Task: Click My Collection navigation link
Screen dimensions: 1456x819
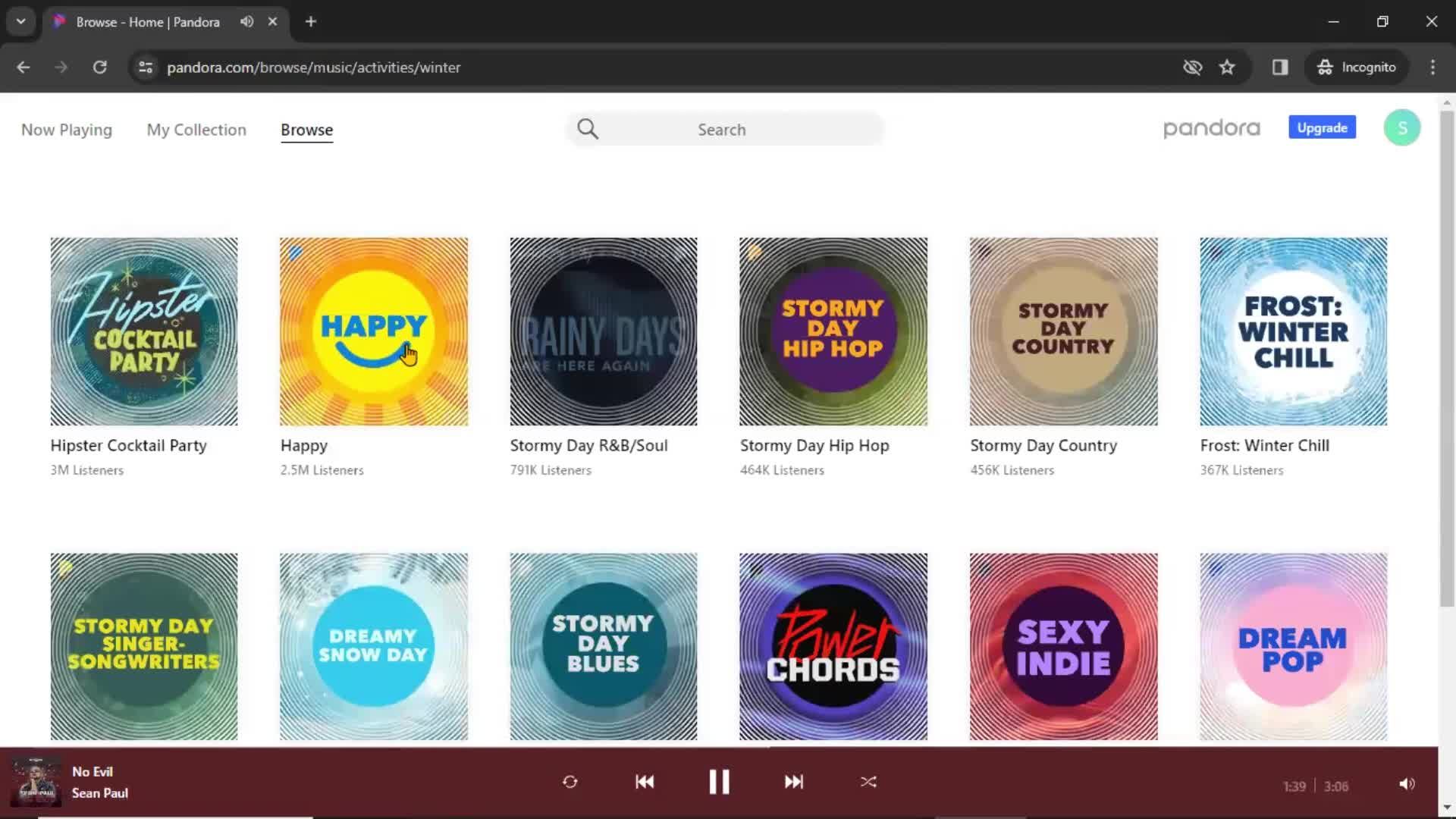Action: [196, 129]
